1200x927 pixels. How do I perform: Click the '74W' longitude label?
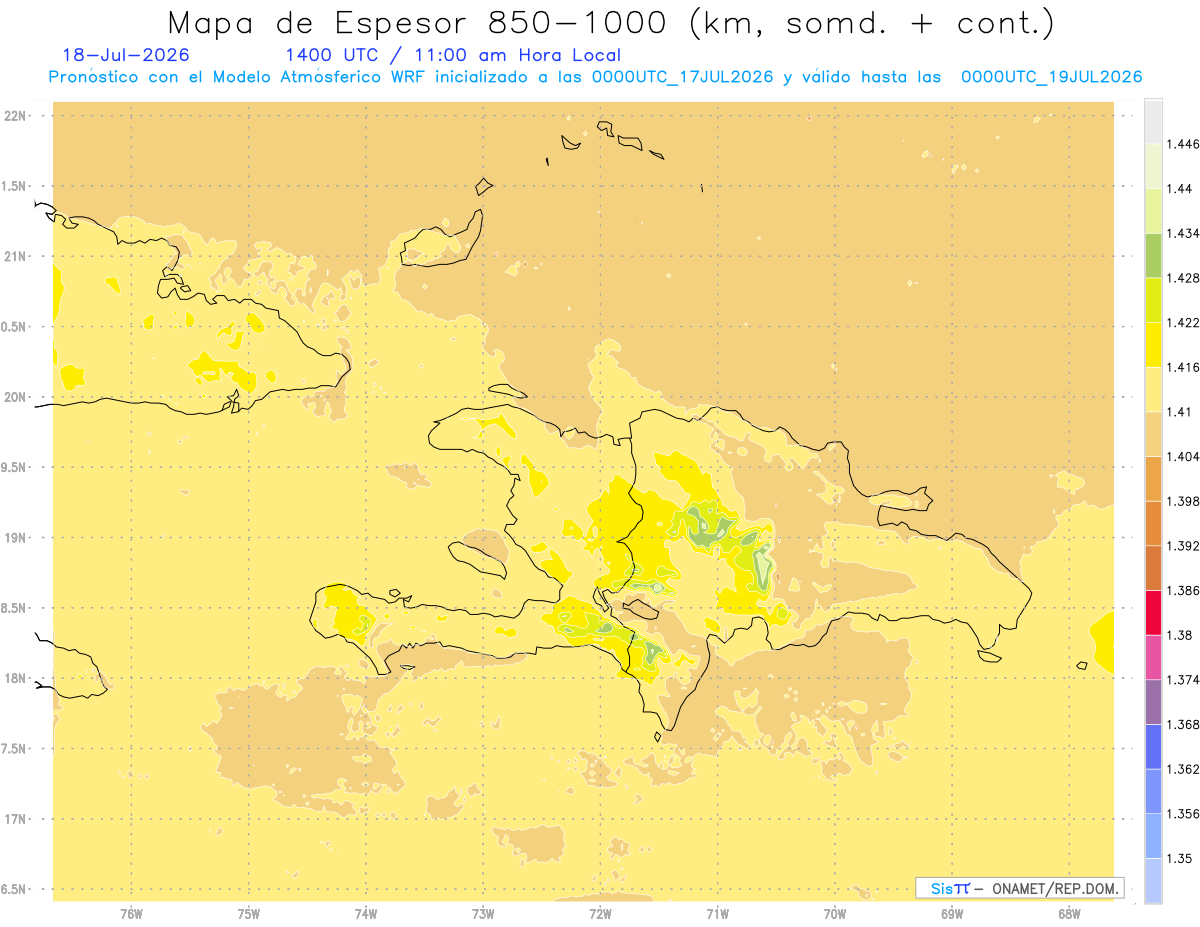[366, 914]
